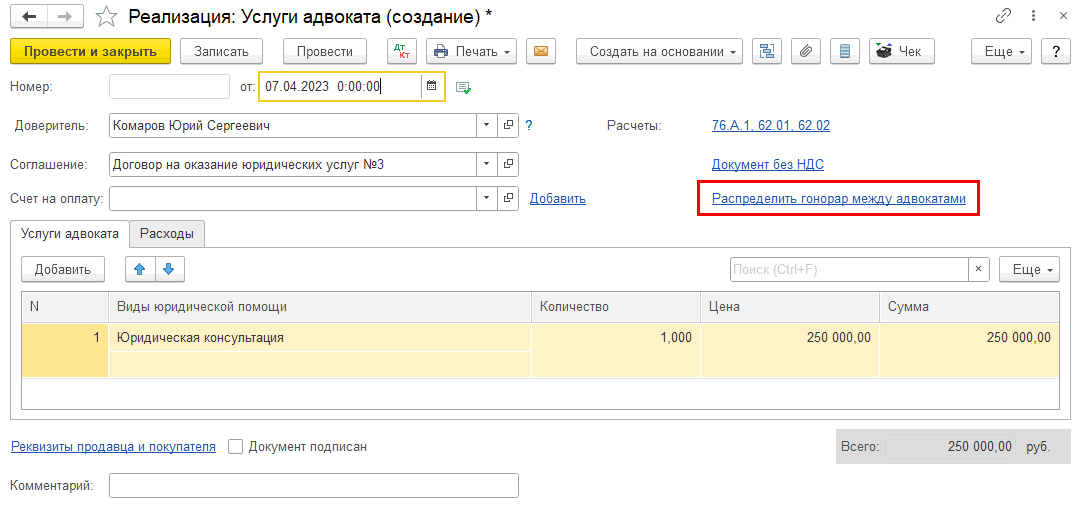Expand the Доверитель dropdown list
The image size is (1086, 505).
(486, 126)
